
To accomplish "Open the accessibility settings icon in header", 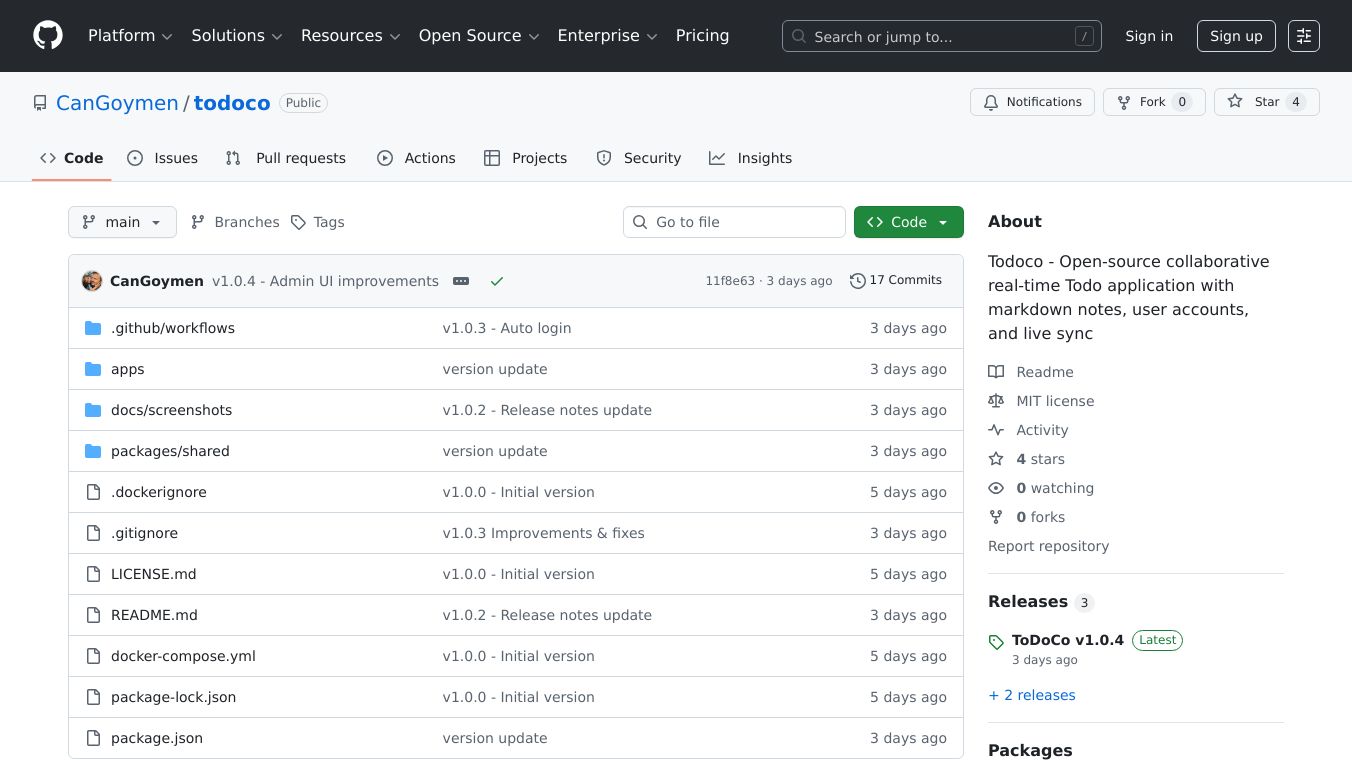I will [x=1303, y=36].
